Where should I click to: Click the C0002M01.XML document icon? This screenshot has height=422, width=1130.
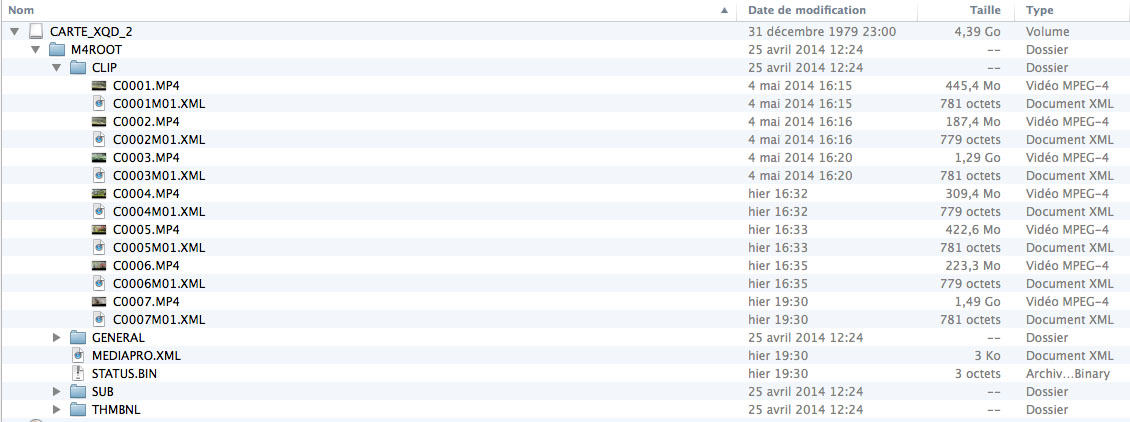coord(99,140)
